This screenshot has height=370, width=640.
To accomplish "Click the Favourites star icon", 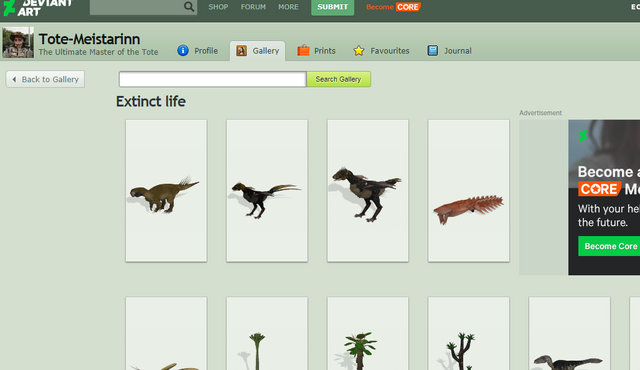I will pos(359,51).
